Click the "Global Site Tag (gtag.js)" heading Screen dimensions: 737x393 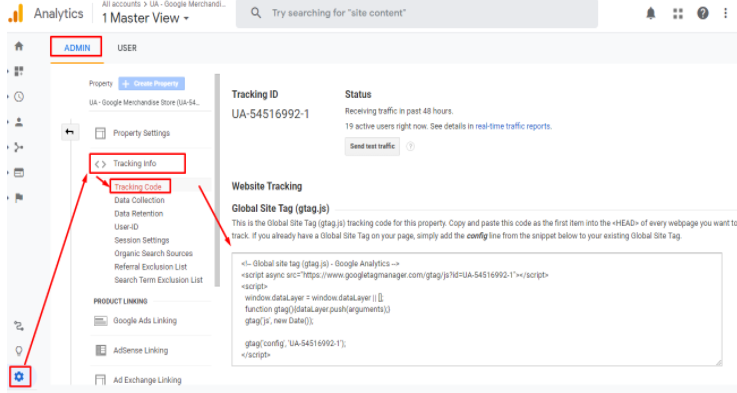point(280,209)
